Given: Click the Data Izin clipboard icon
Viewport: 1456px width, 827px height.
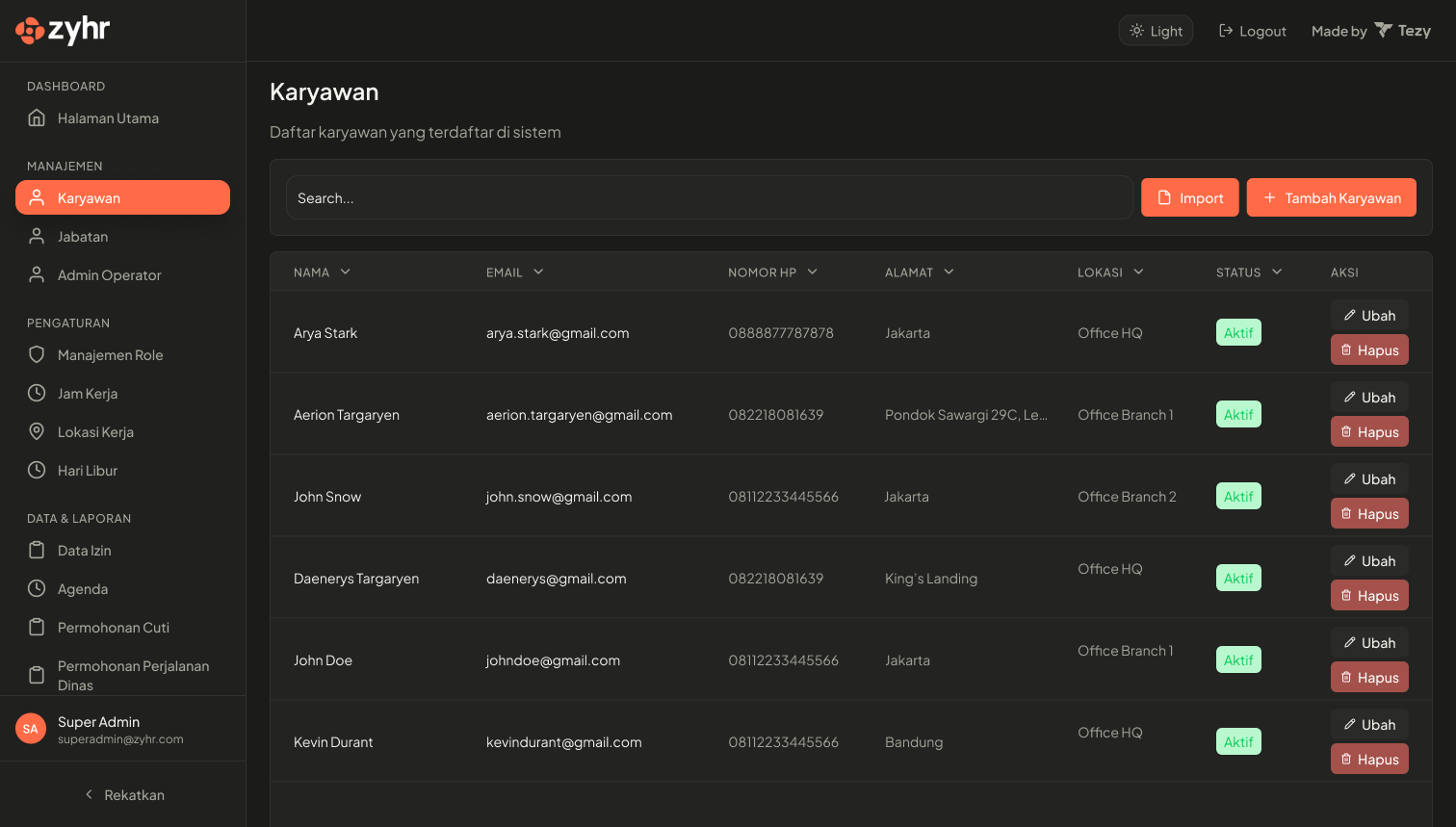Looking at the screenshot, I should pyautogui.click(x=37, y=551).
